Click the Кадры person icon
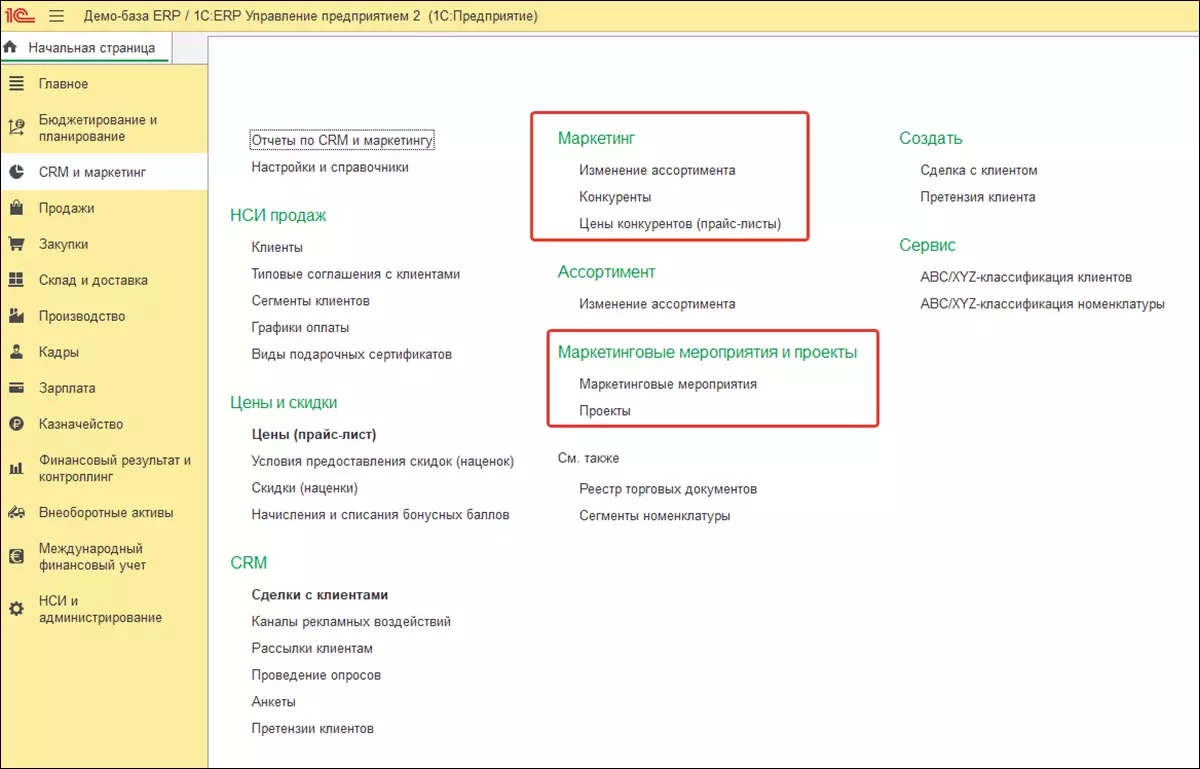Screen dimensions: 1200x769 [16, 352]
